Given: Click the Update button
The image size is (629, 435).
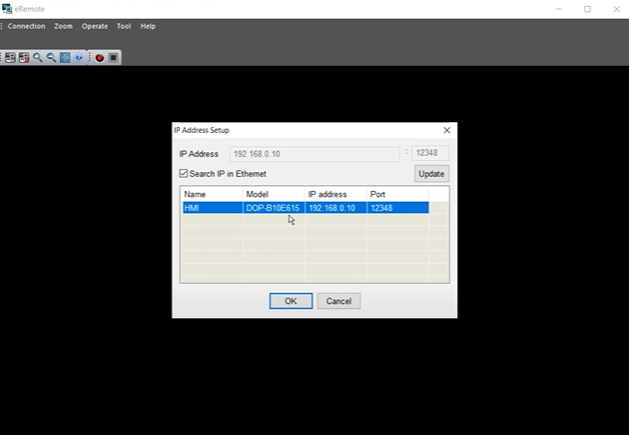Looking at the screenshot, I should click(x=431, y=174).
